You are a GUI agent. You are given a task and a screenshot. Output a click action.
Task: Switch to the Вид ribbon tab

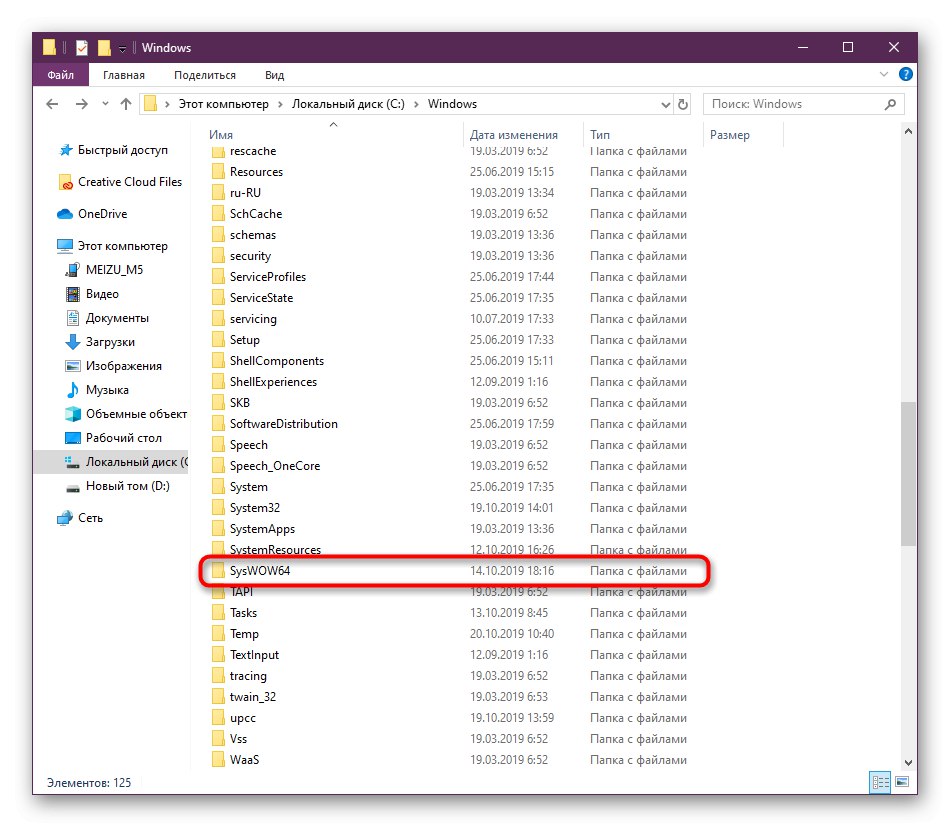pos(274,75)
